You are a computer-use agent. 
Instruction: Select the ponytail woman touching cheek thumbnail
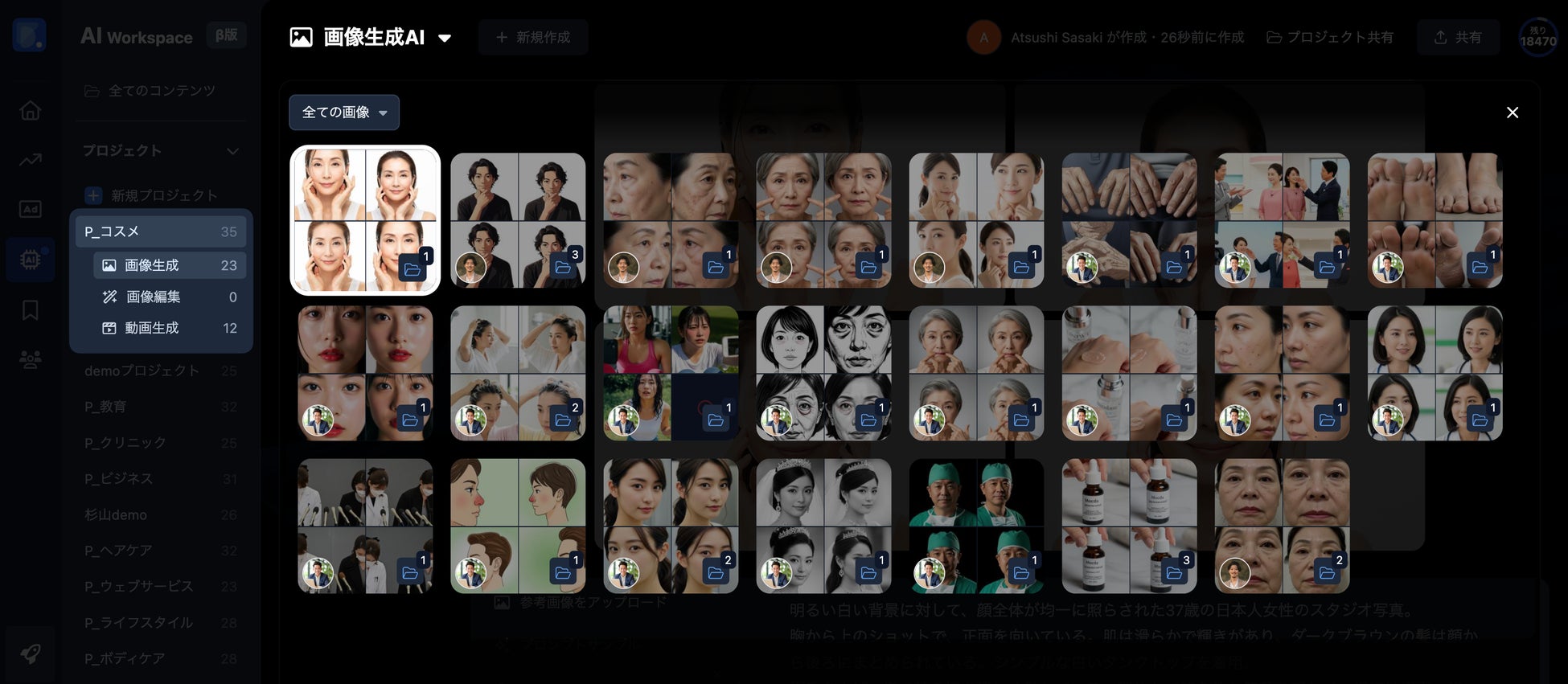[x=976, y=220]
